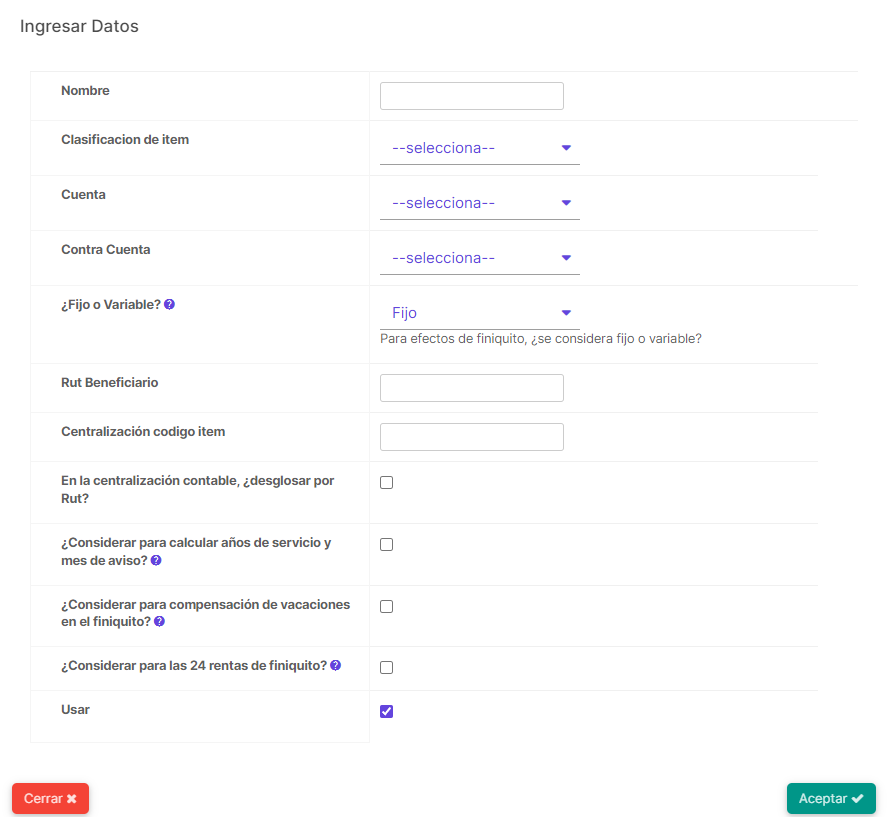Screen dimensions: 891x817
Task: Click the checkmark icon on Aceptar button
Action: coord(857,799)
